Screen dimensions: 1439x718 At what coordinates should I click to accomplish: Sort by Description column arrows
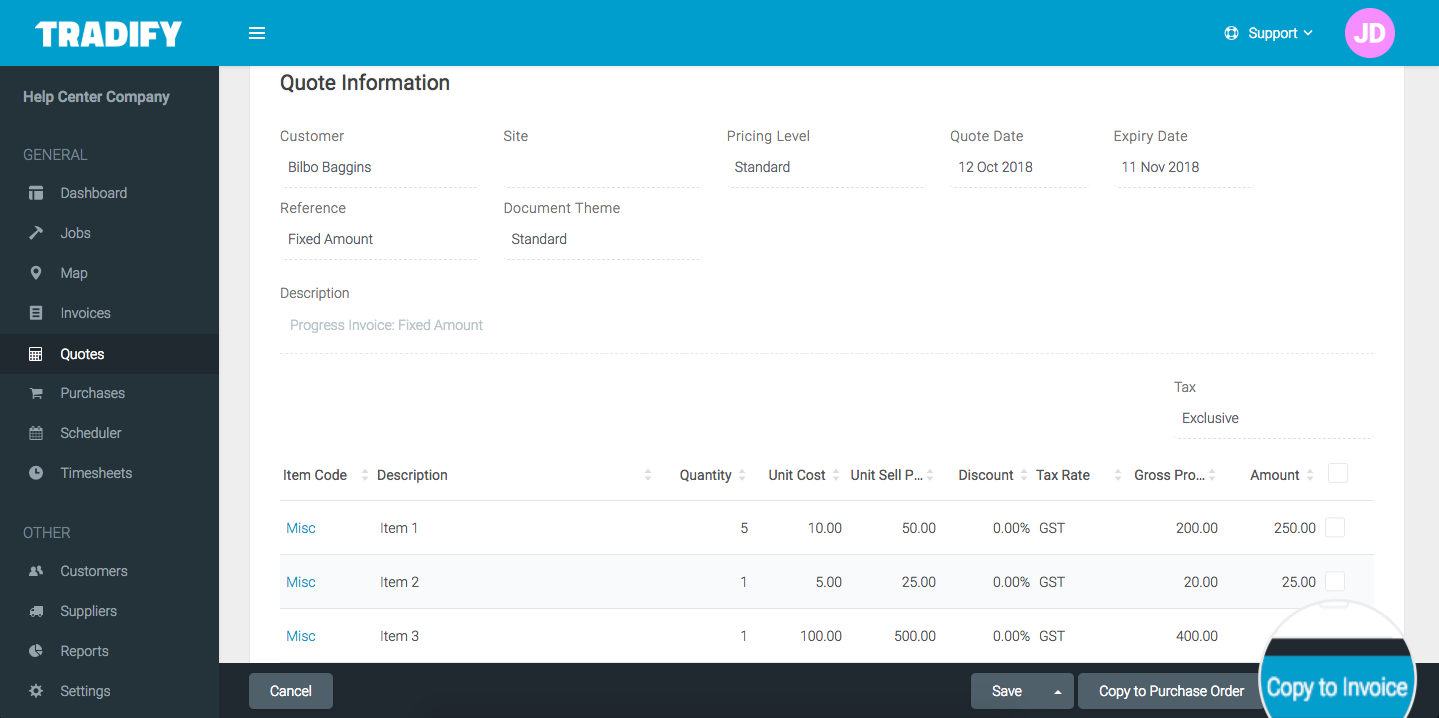click(x=648, y=475)
